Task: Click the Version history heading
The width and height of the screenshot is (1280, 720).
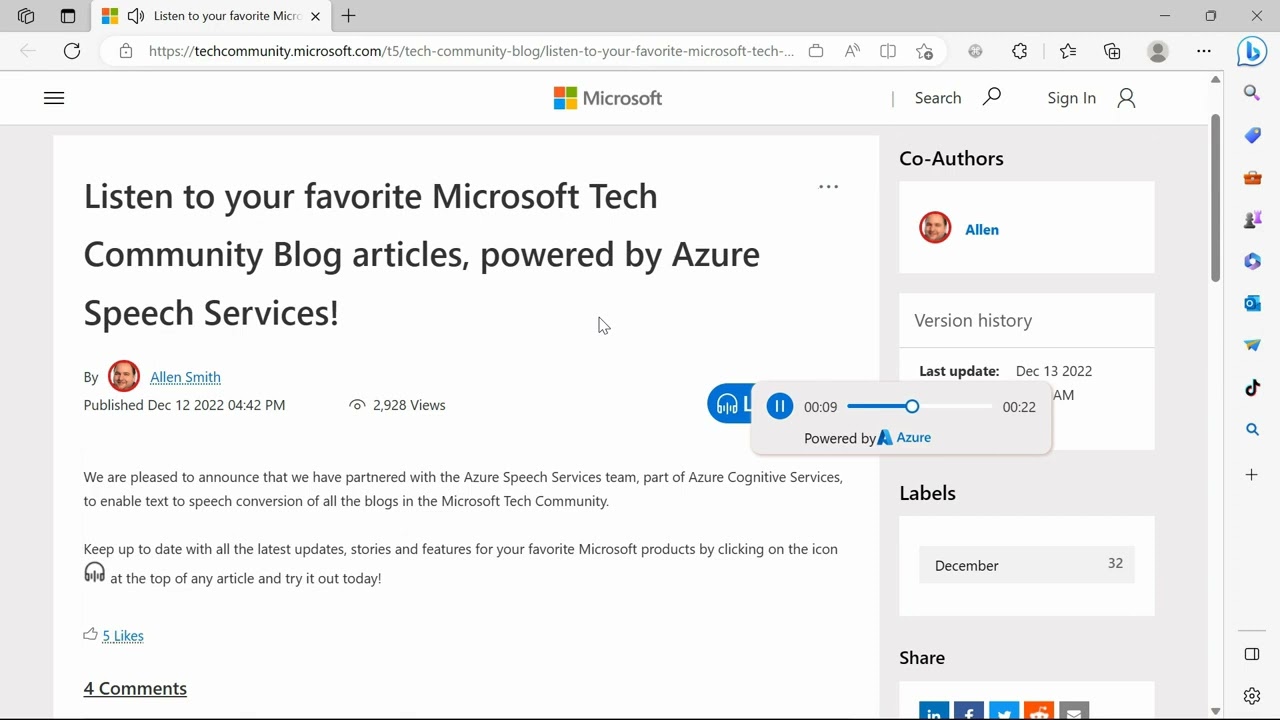Action: pos(973,320)
